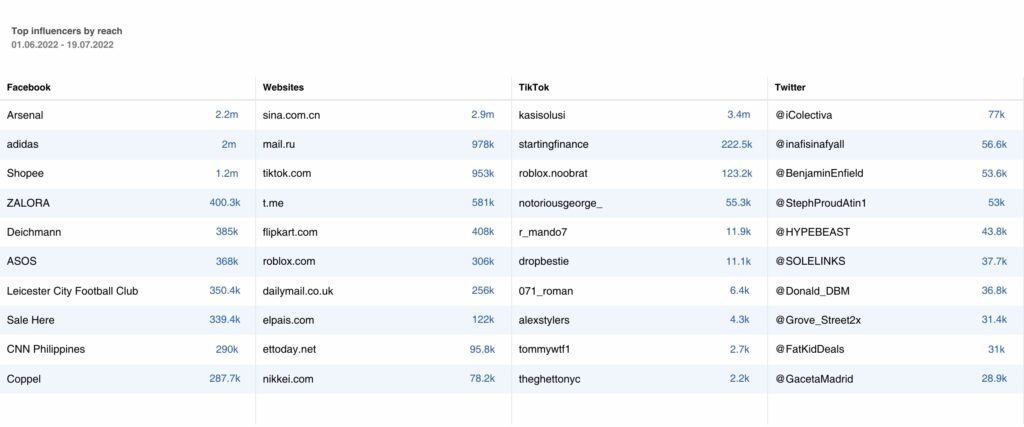Click the ZALORA influencer name

pyautogui.click(x=28, y=203)
